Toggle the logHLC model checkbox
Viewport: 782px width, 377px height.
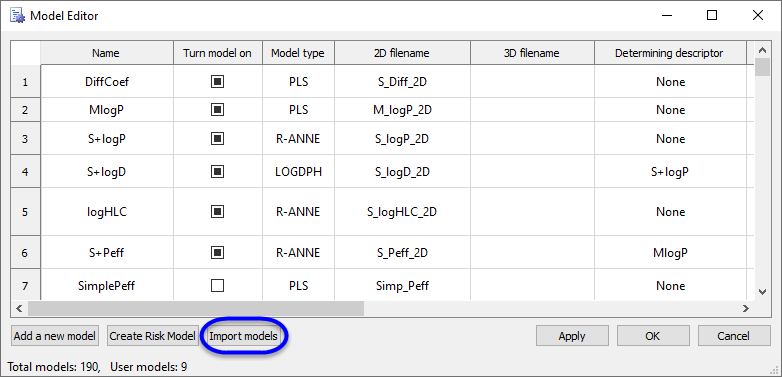pos(217,212)
